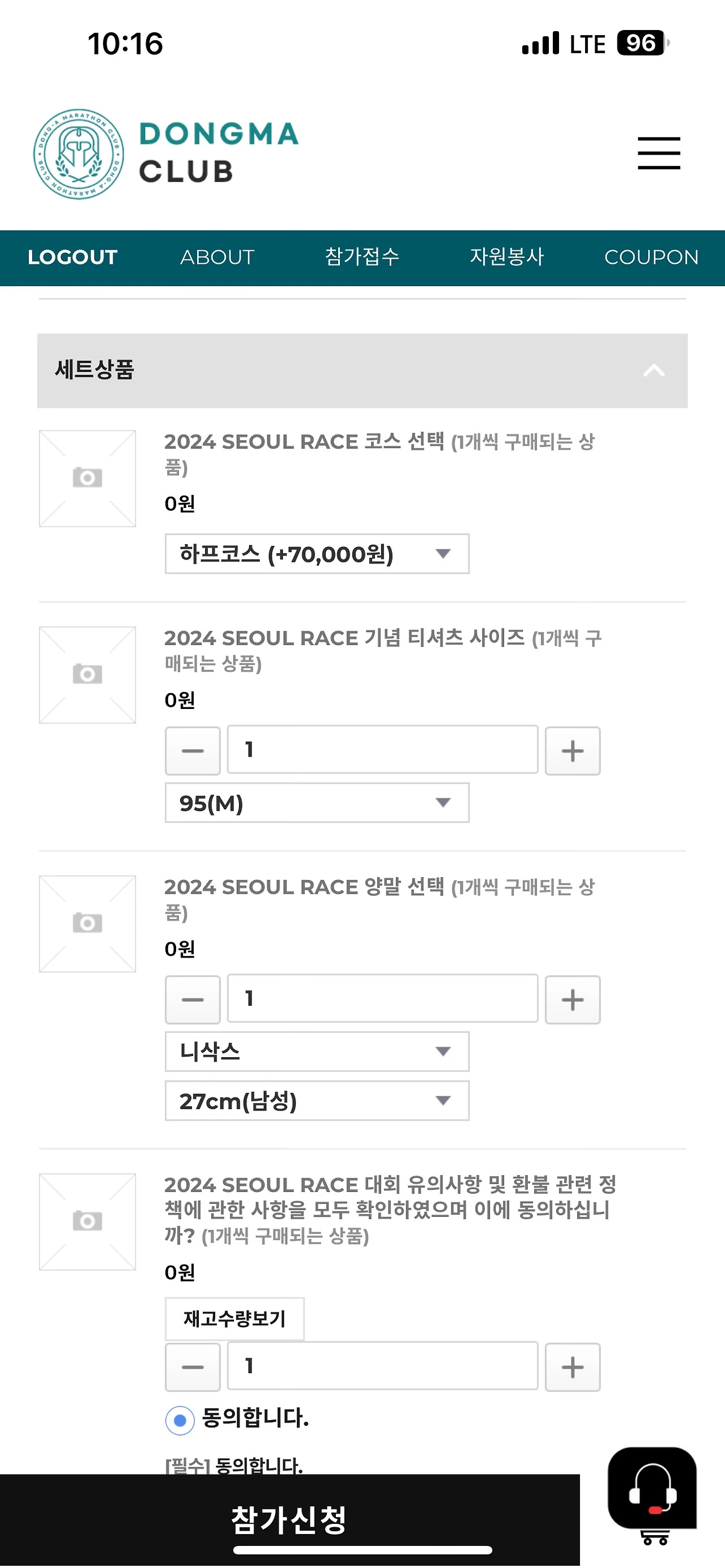
Task: Click the 재고수량보기 button
Action: pyautogui.click(x=234, y=1318)
